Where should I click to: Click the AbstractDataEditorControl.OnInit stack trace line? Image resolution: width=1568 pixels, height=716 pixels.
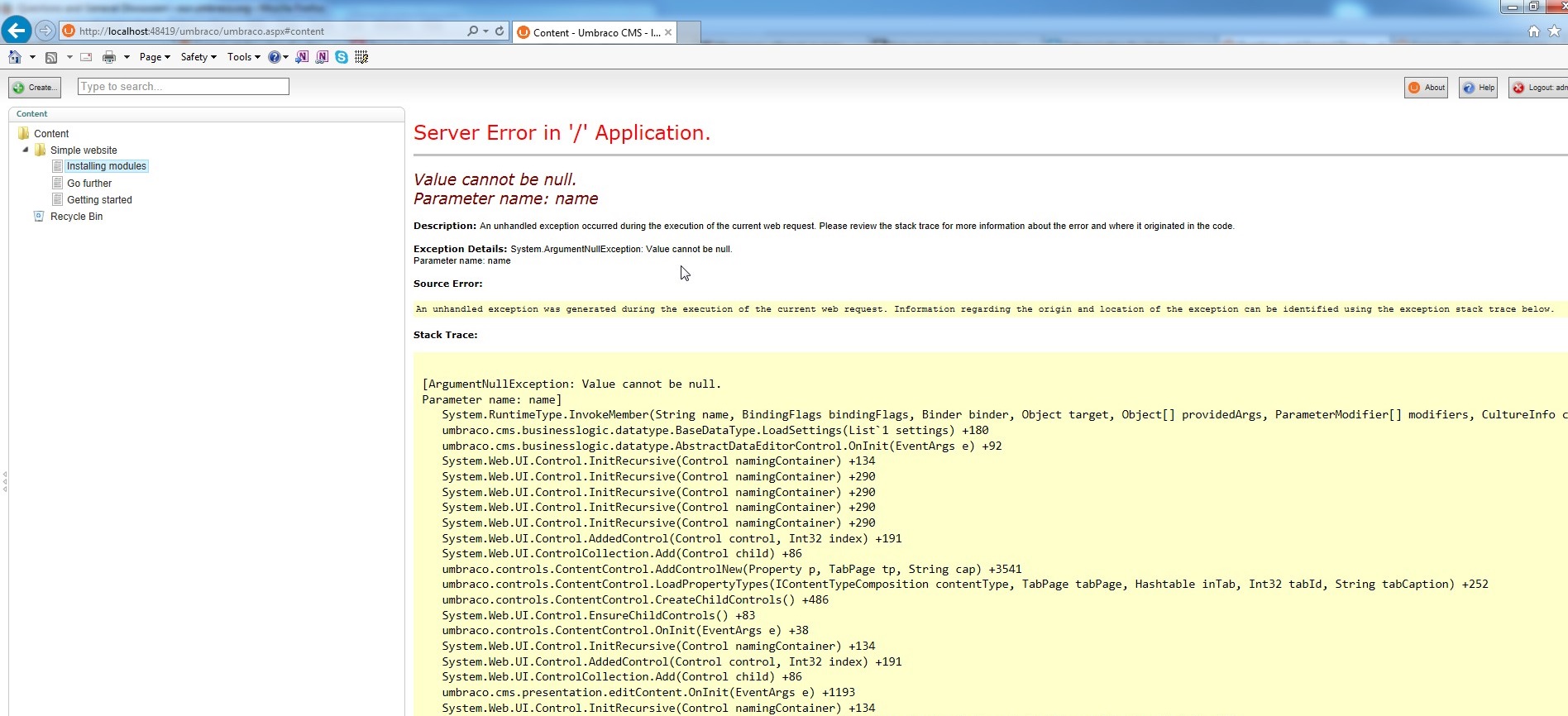pos(722,446)
